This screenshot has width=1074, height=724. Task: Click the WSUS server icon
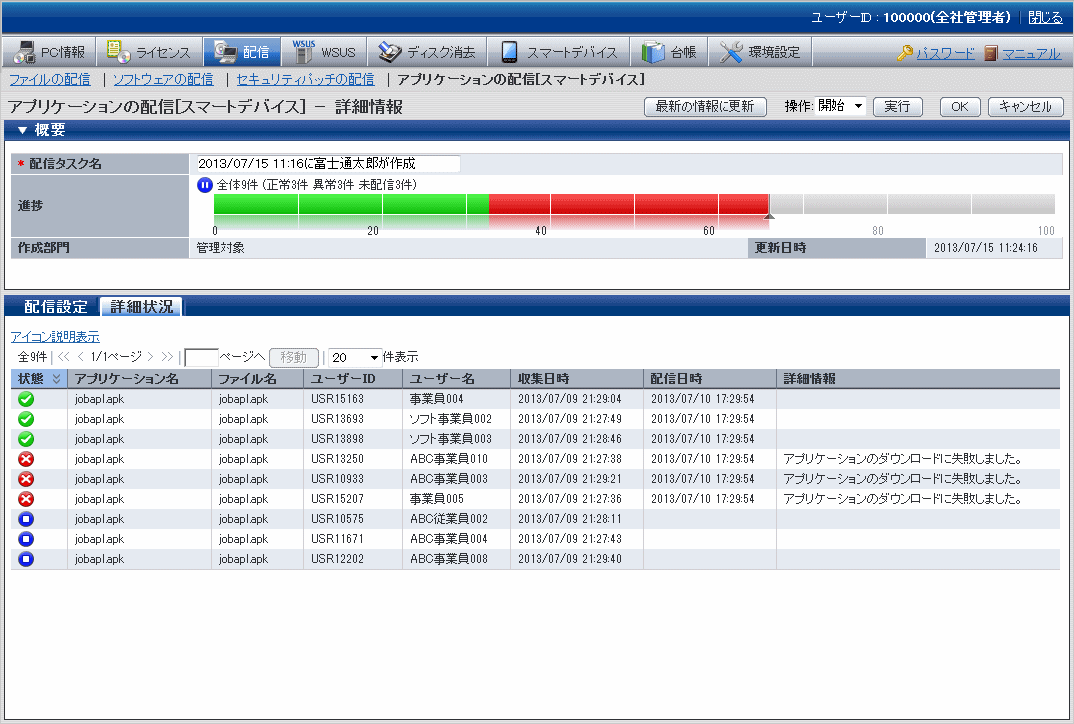pyautogui.click(x=303, y=52)
